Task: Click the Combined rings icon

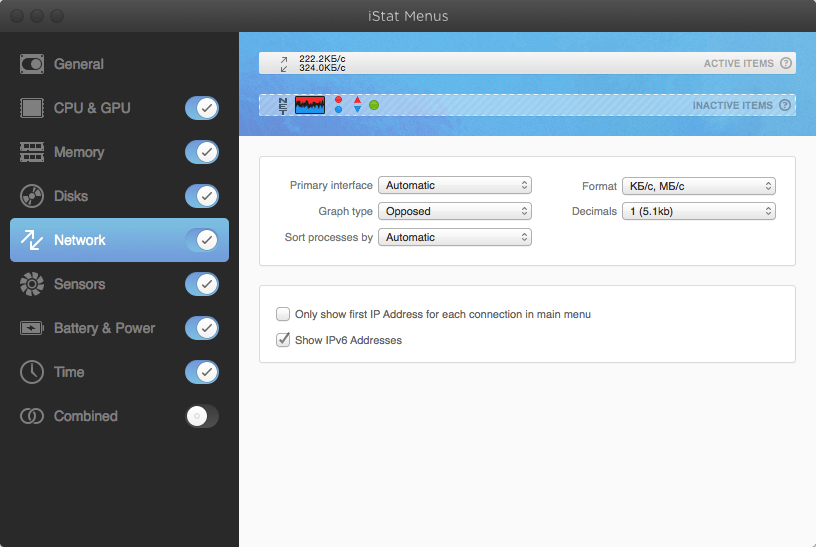Action: coord(32,416)
